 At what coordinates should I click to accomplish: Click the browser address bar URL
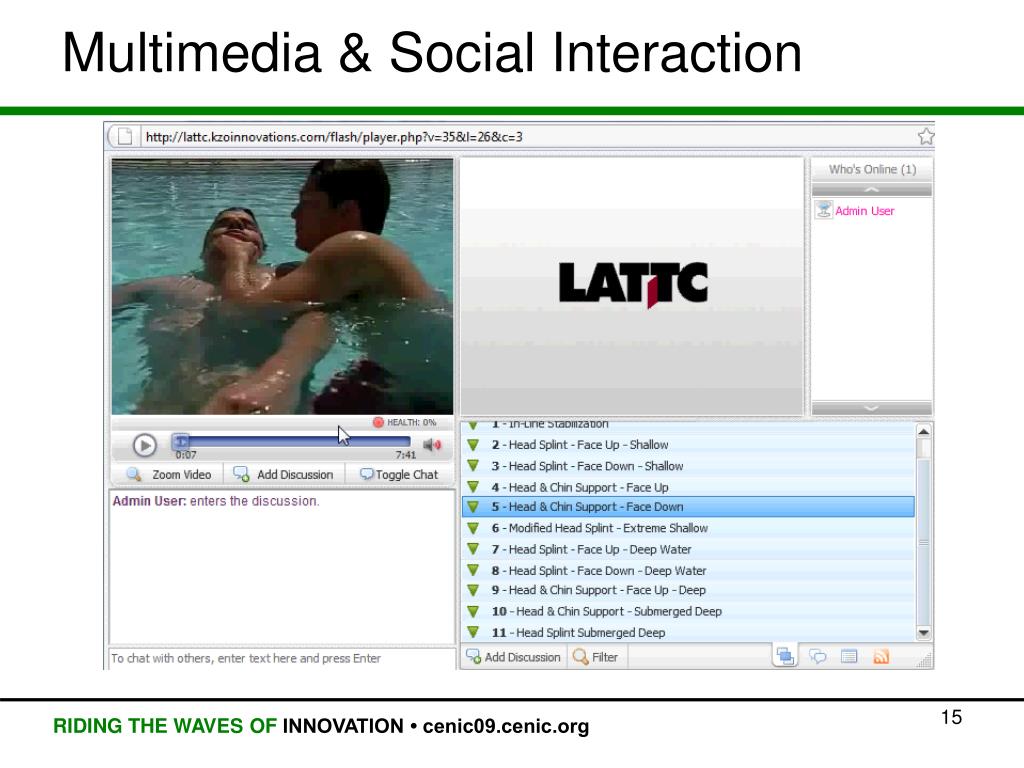point(334,137)
